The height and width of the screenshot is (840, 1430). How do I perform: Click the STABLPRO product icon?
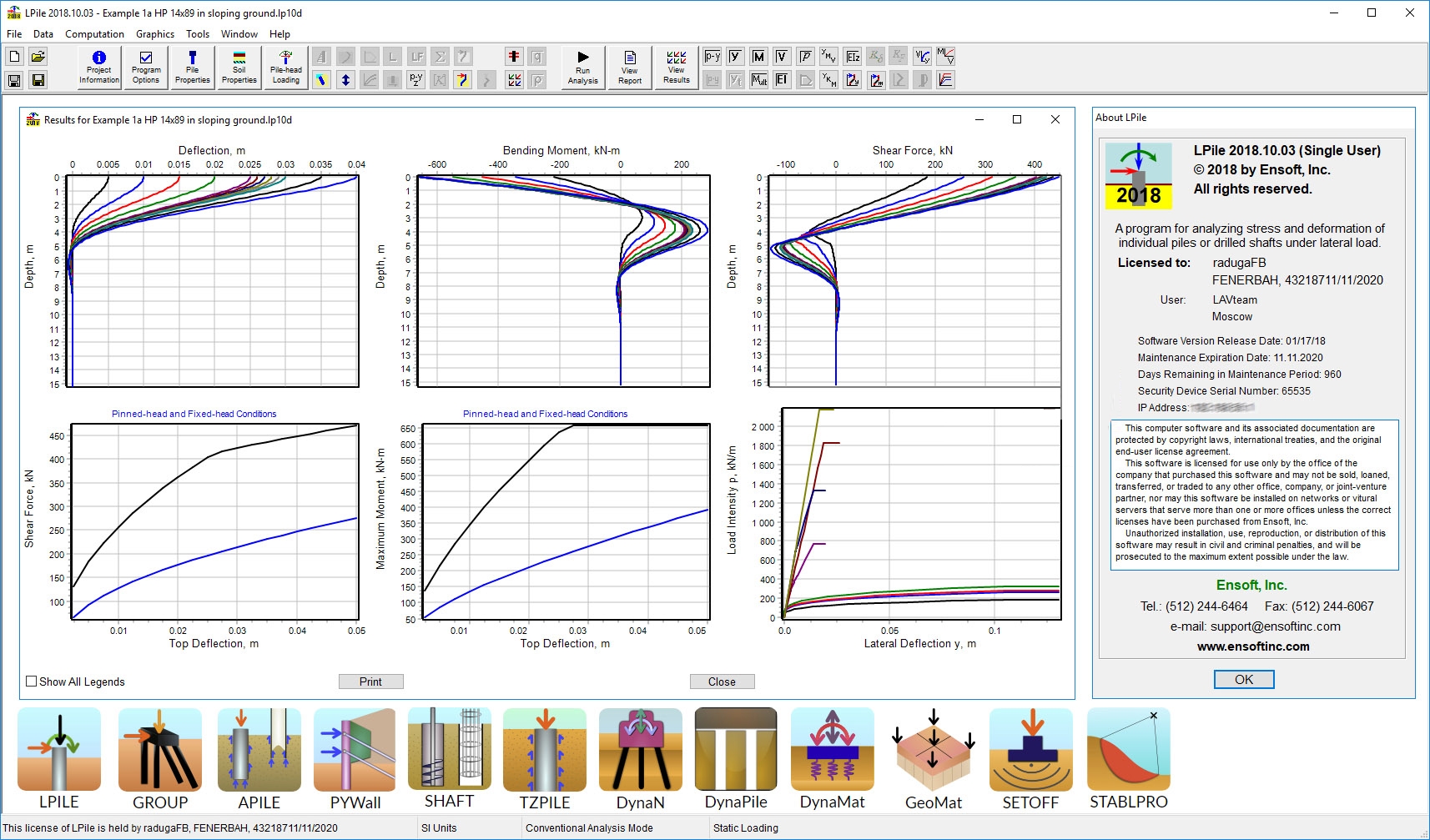coord(1129,750)
